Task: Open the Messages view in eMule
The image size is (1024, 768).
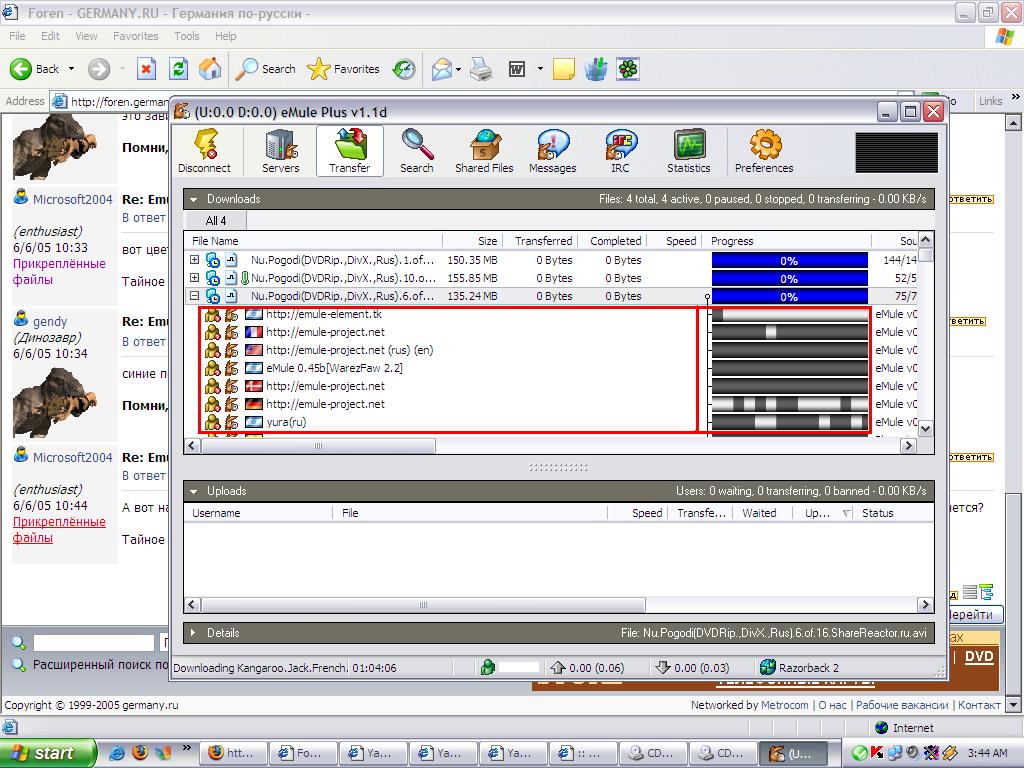Action: [552, 151]
